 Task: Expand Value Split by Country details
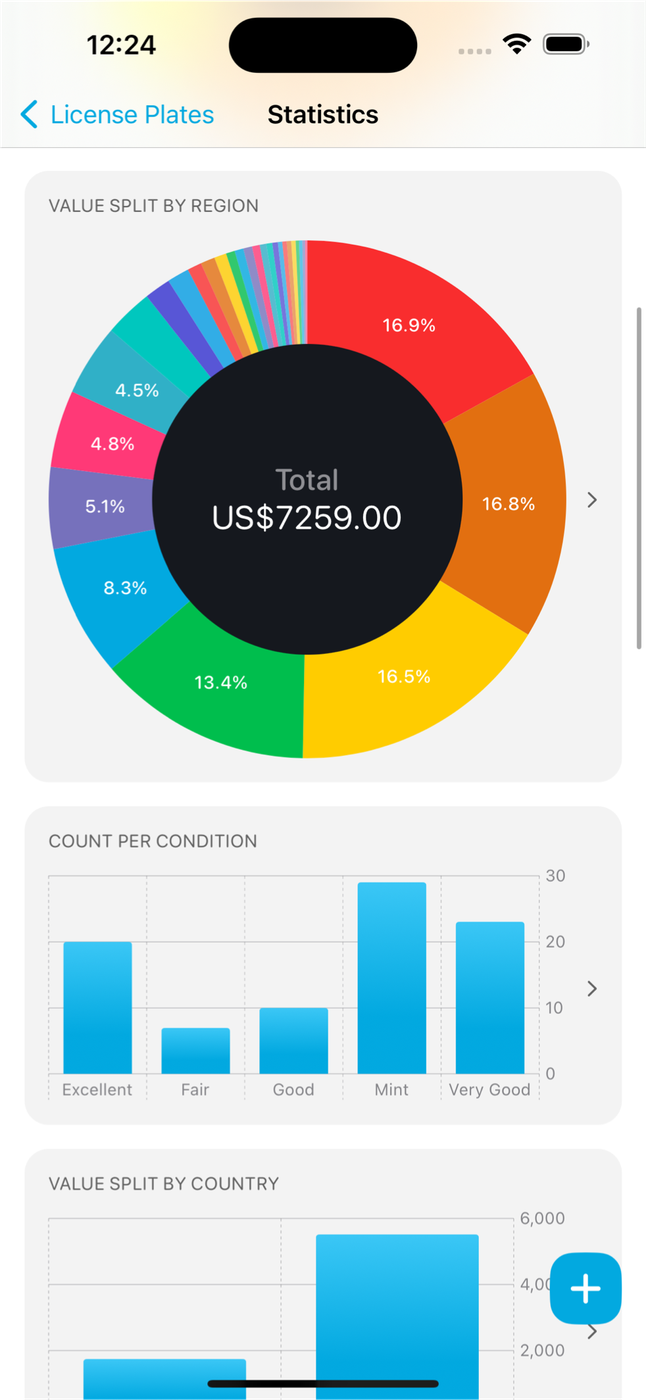(x=592, y=1331)
